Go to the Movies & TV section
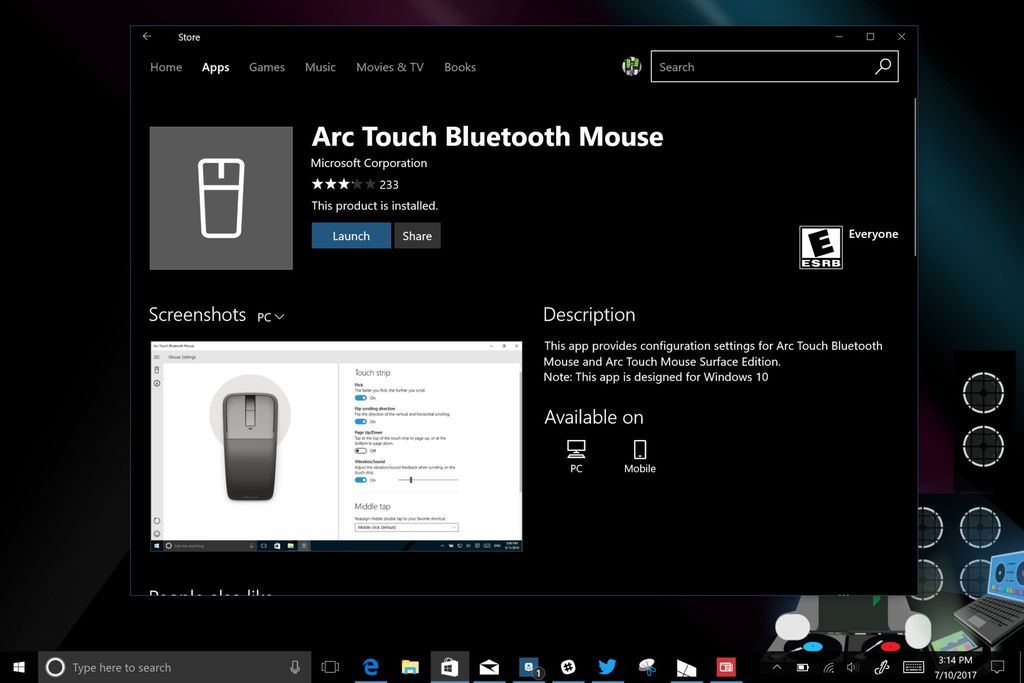Viewport: 1024px width, 683px height. [x=389, y=67]
